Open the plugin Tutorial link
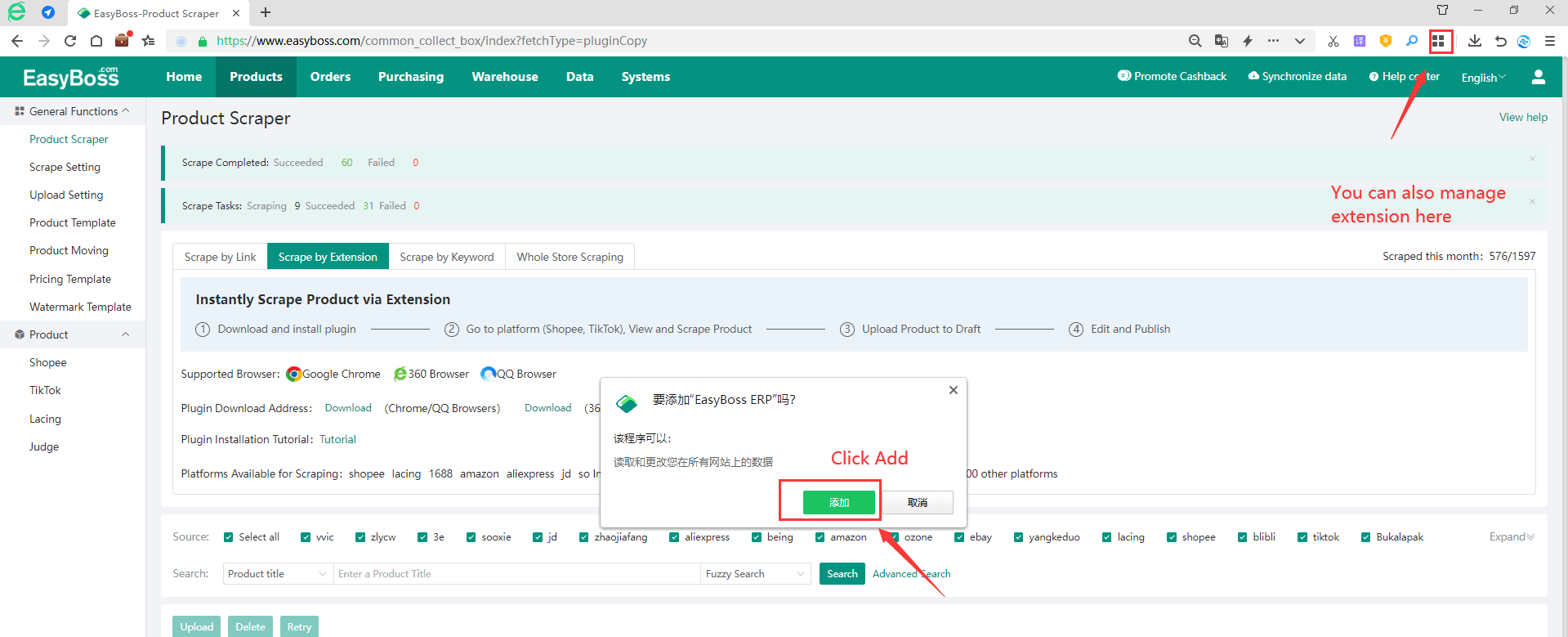Image resolution: width=1568 pixels, height=637 pixels. coord(337,439)
